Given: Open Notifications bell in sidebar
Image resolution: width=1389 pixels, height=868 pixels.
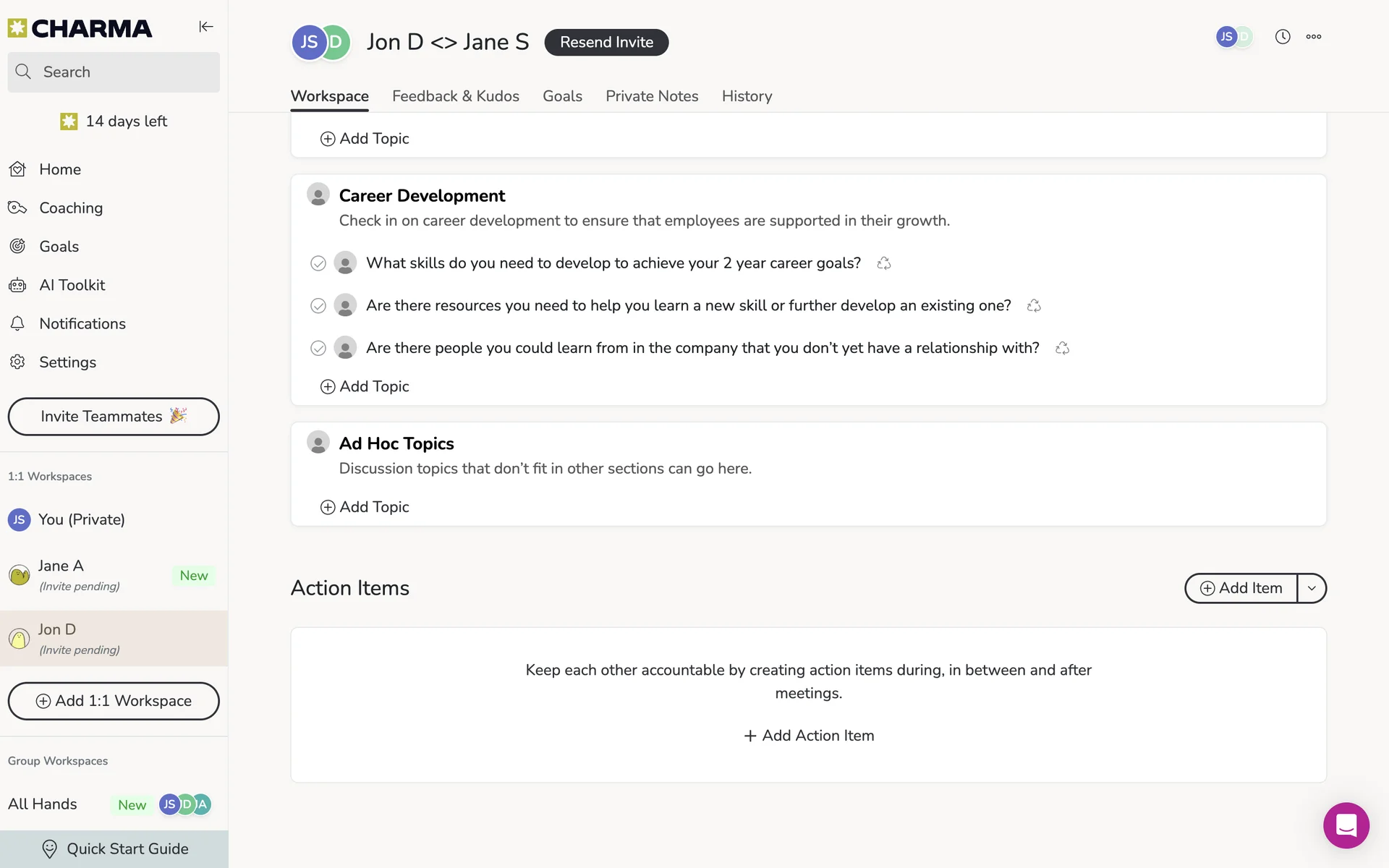Looking at the screenshot, I should [x=82, y=323].
